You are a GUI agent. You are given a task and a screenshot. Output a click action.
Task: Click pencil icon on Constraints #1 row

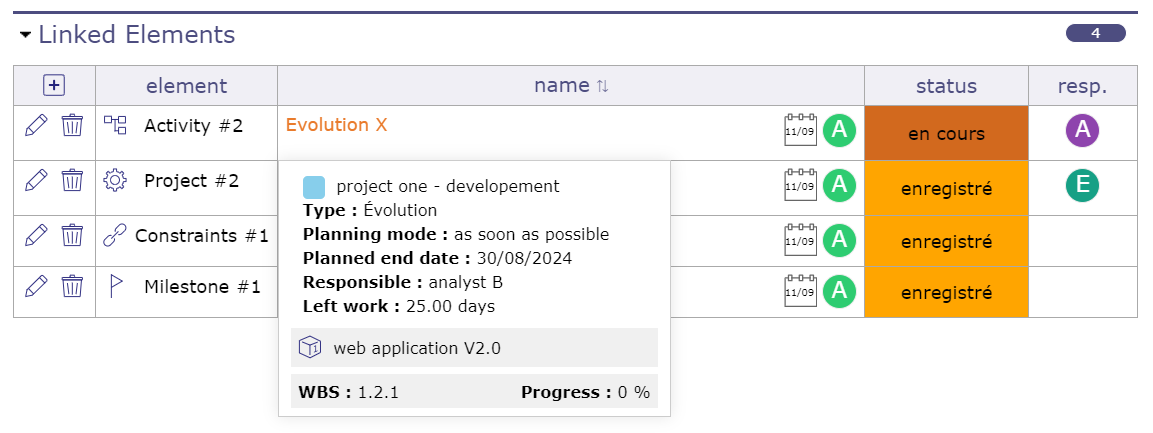click(36, 236)
